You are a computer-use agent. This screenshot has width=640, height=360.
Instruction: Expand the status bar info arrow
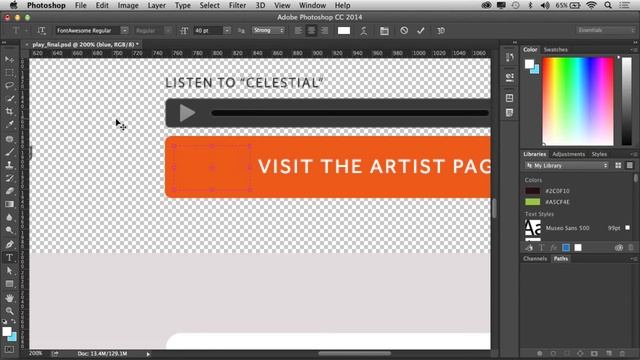click(x=148, y=354)
